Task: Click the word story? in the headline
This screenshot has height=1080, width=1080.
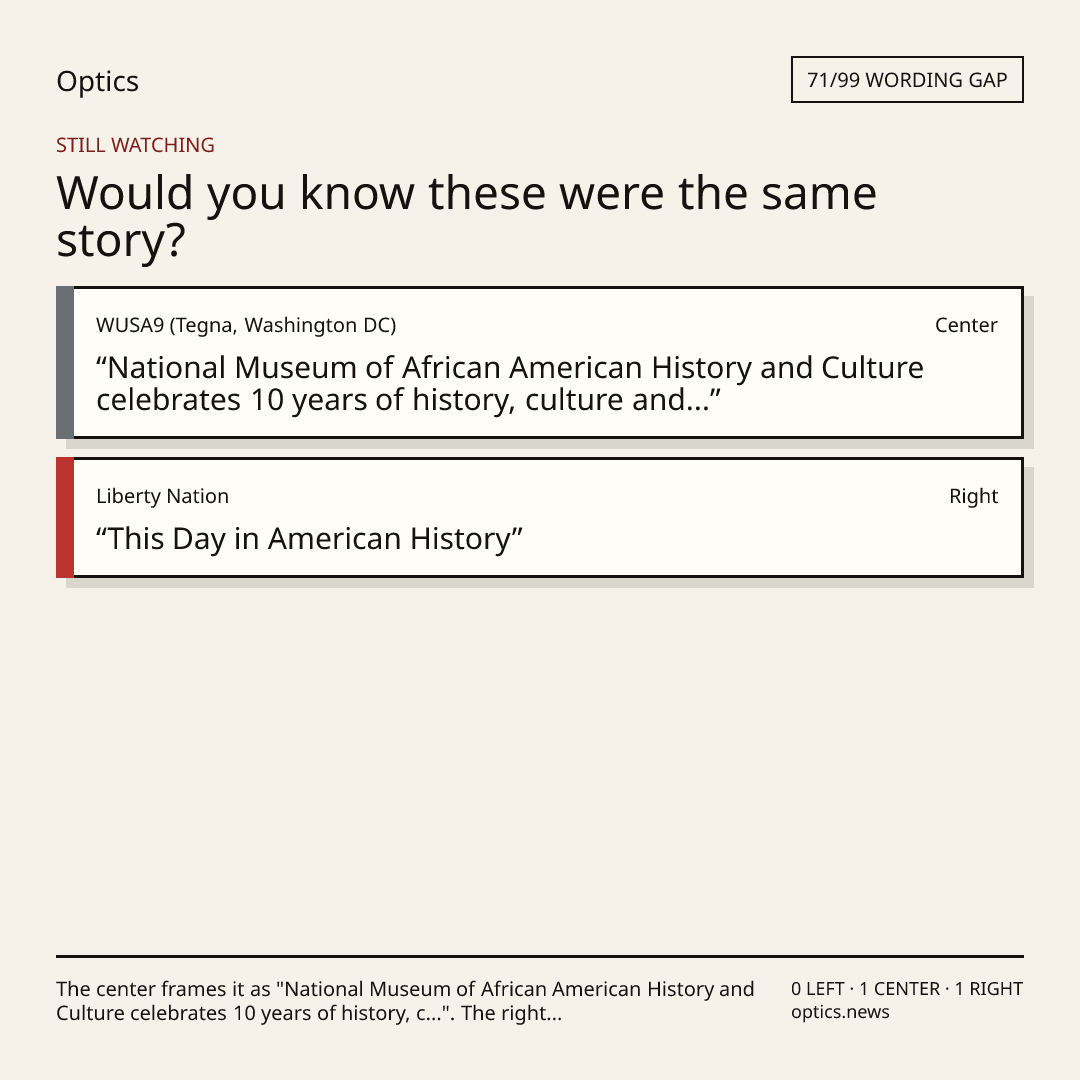Action: tap(121, 241)
